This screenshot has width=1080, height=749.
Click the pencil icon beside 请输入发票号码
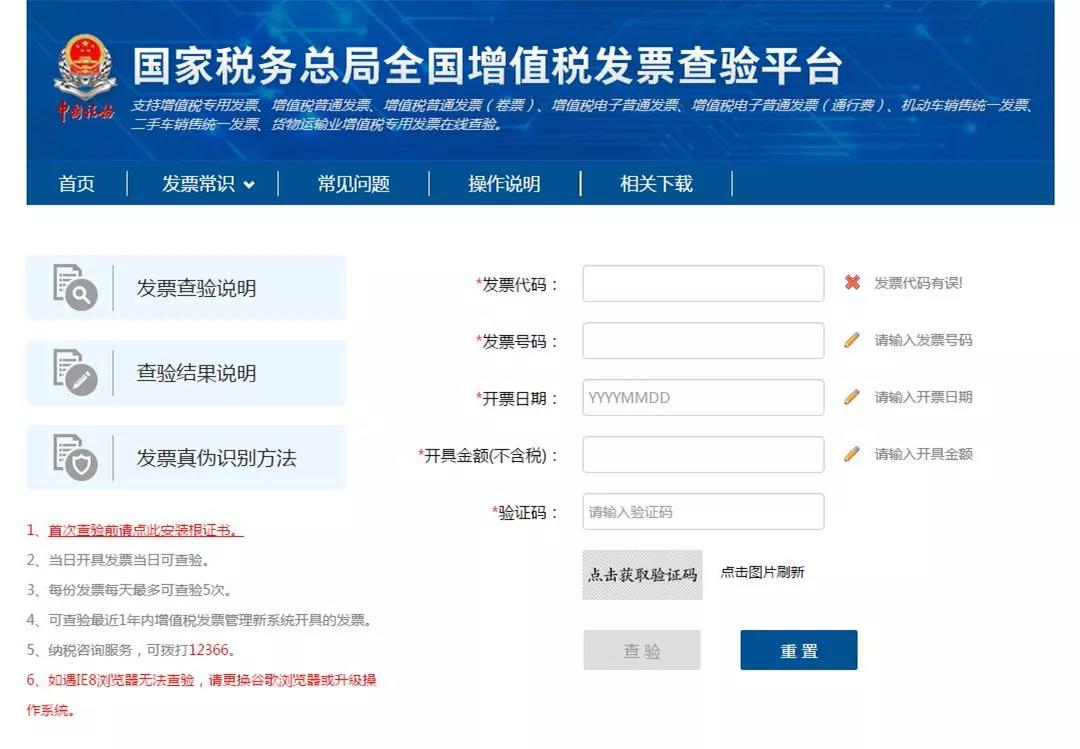click(x=852, y=340)
